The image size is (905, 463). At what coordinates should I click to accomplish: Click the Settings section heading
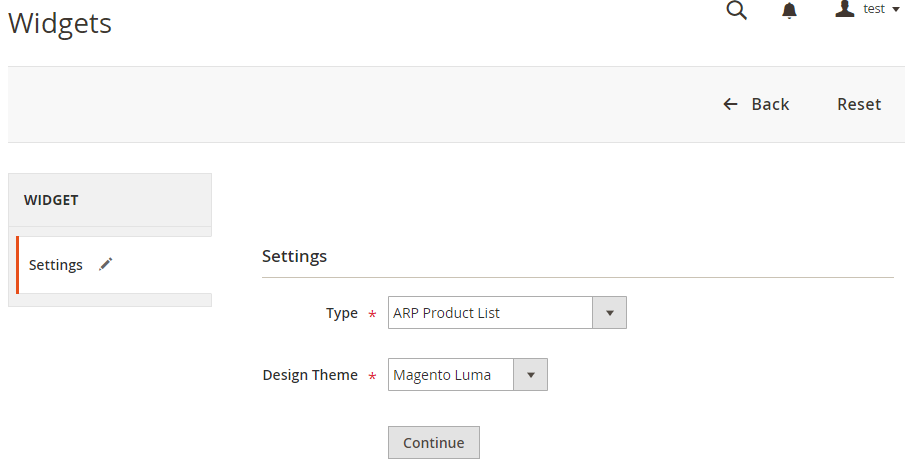pos(294,256)
